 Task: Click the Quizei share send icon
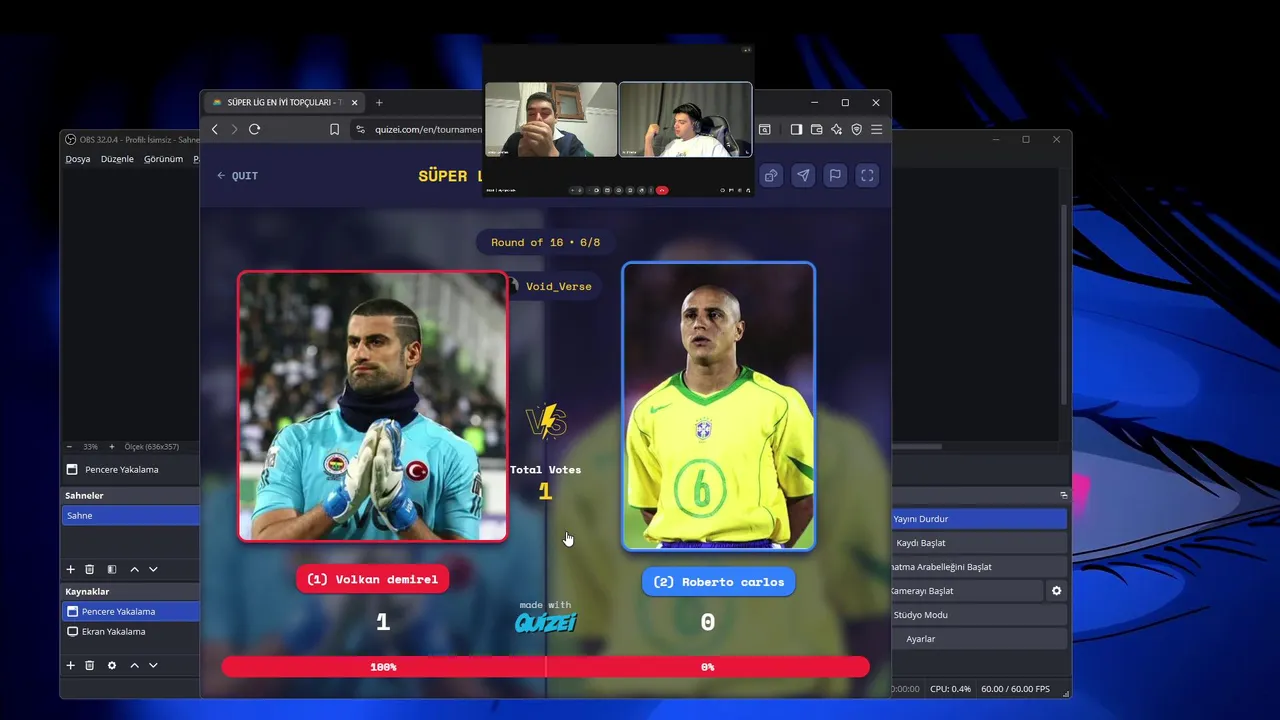pyautogui.click(x=803, y=175)
